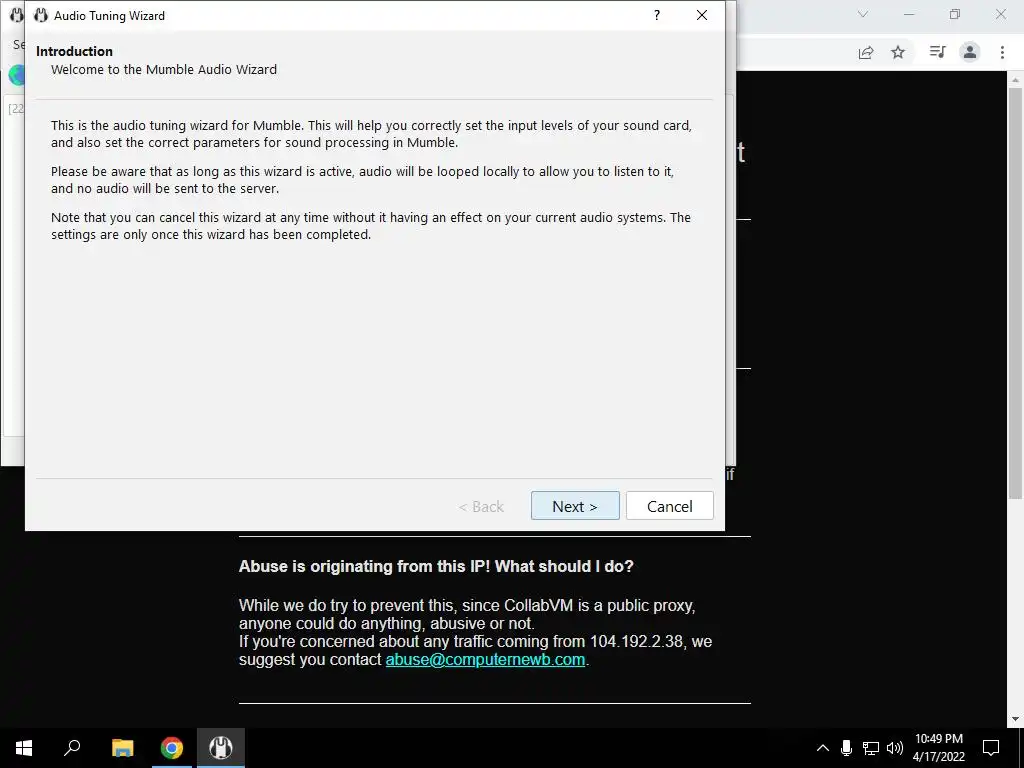Bookmark this page with the star icon
Viewport: 1024px width, 768px height.
point(898,52)
